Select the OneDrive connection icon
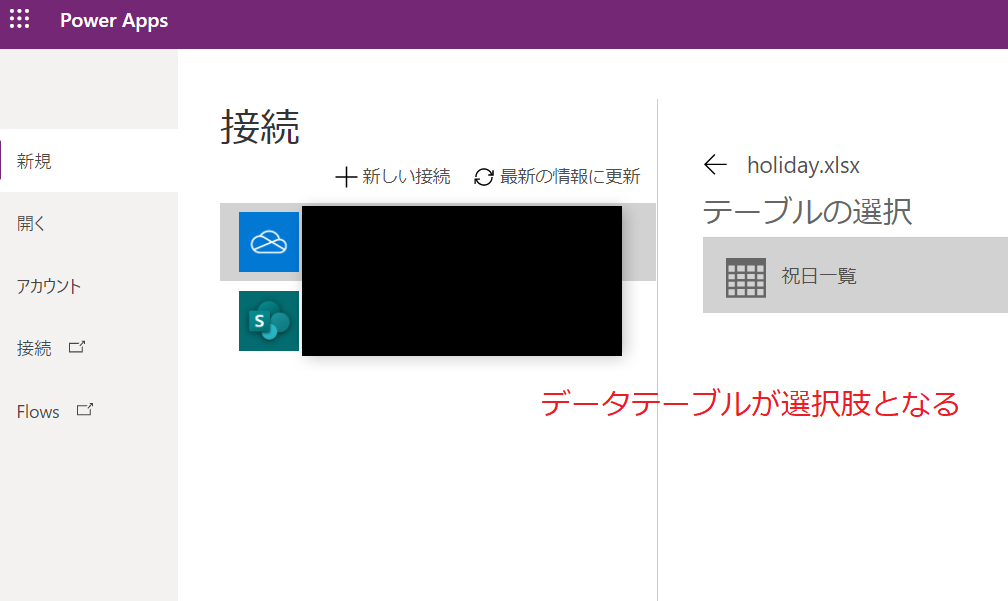Image resolution: width=1008 pixels, height=601 pixels. click(269, 242)
